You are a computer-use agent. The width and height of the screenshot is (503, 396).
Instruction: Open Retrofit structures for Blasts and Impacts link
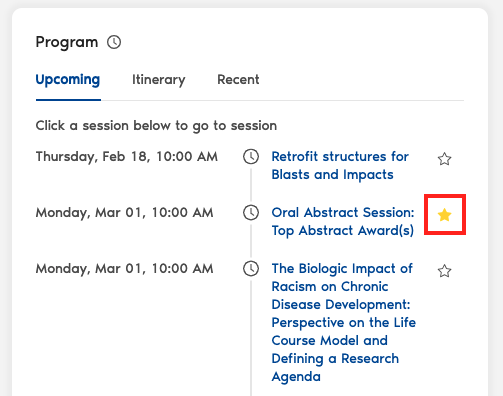tap(340, 166)
